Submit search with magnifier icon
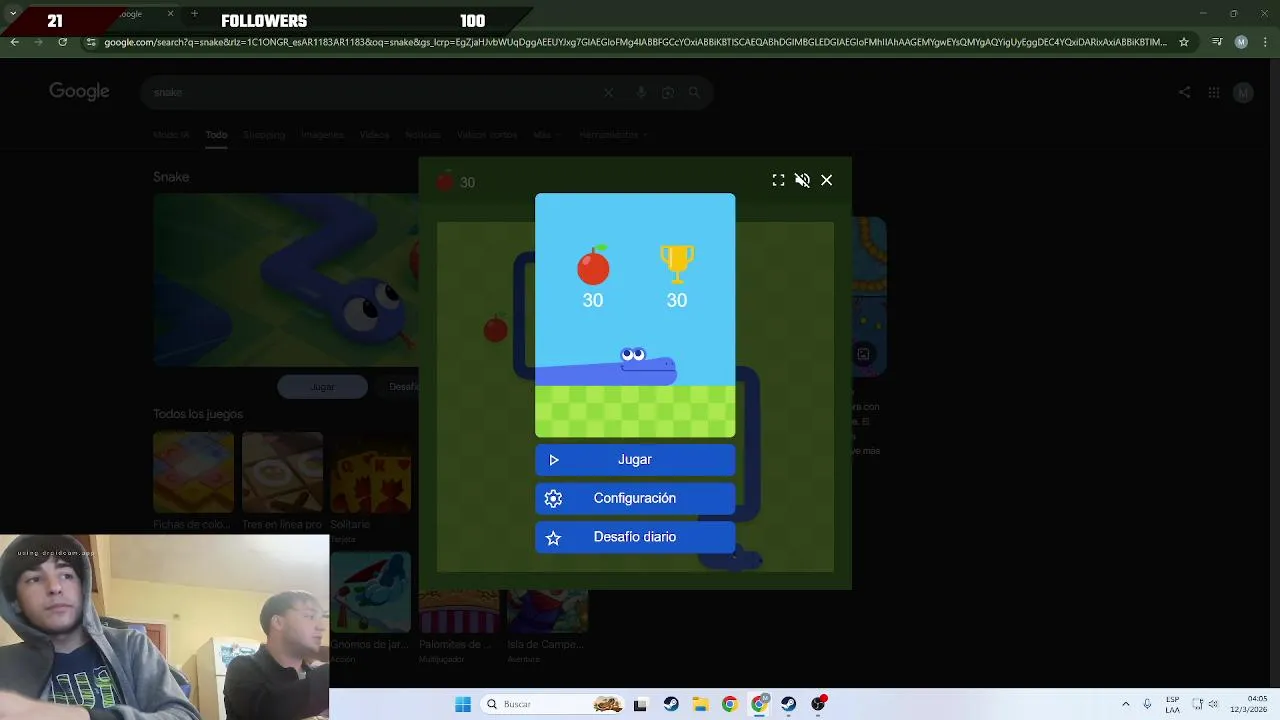 click(694, 92)
